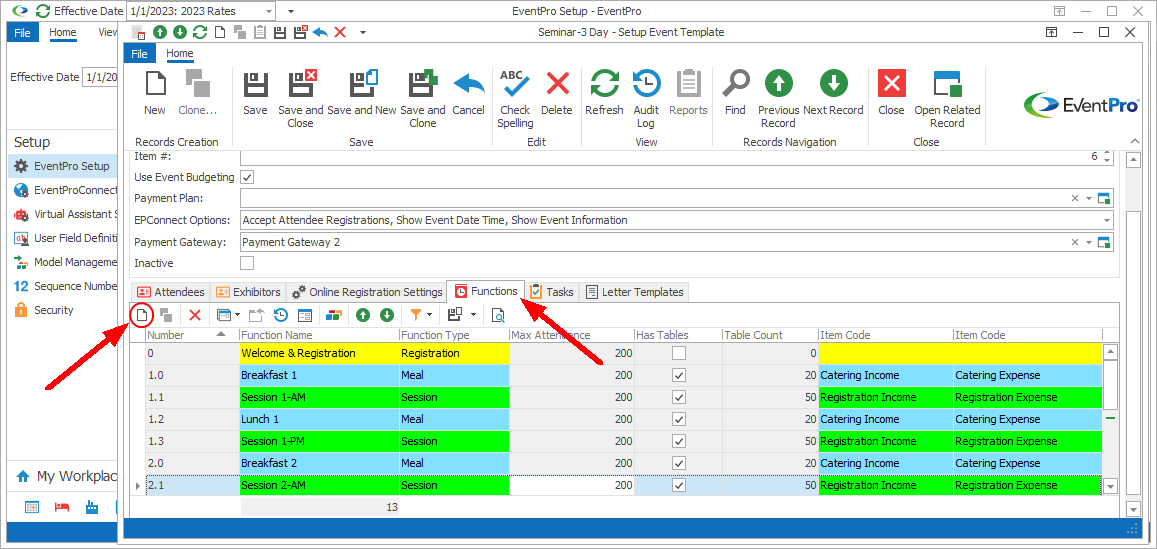The image size is (1157, 549).
Task: Run Check Spelling from the ribbon
Action: point(515,98)
